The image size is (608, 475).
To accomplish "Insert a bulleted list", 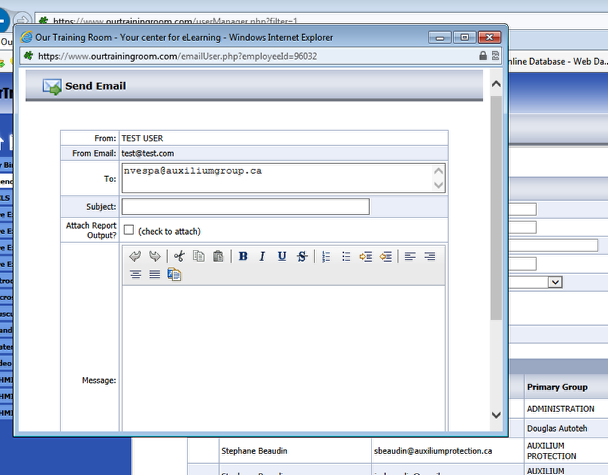I will pyautogui.click(x=346, y=256).
